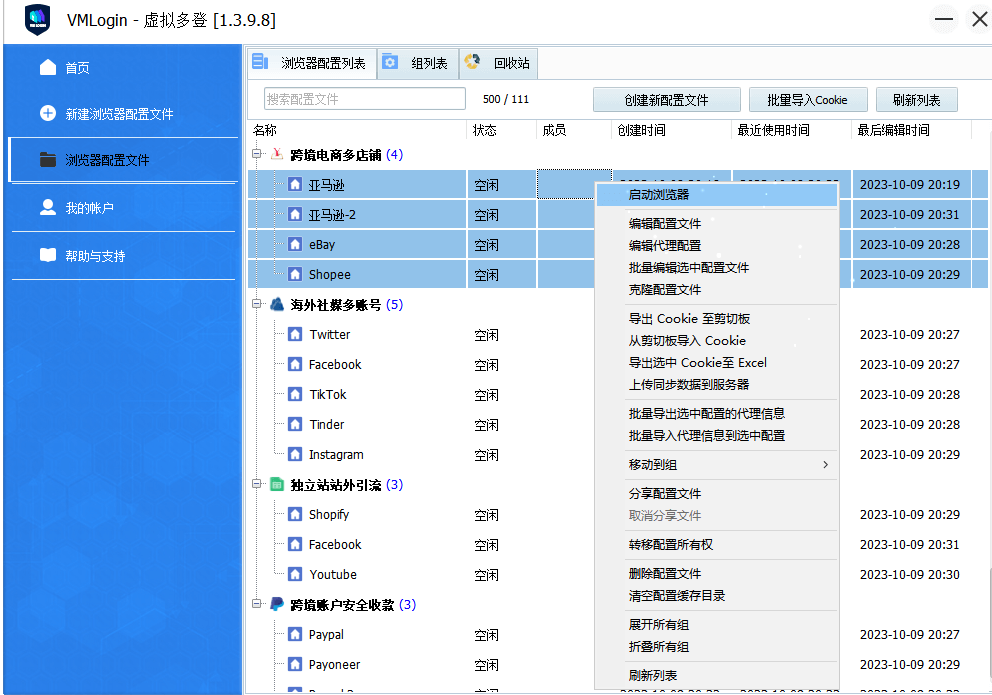Click the 批量导入Cookie button

point(807,100)
